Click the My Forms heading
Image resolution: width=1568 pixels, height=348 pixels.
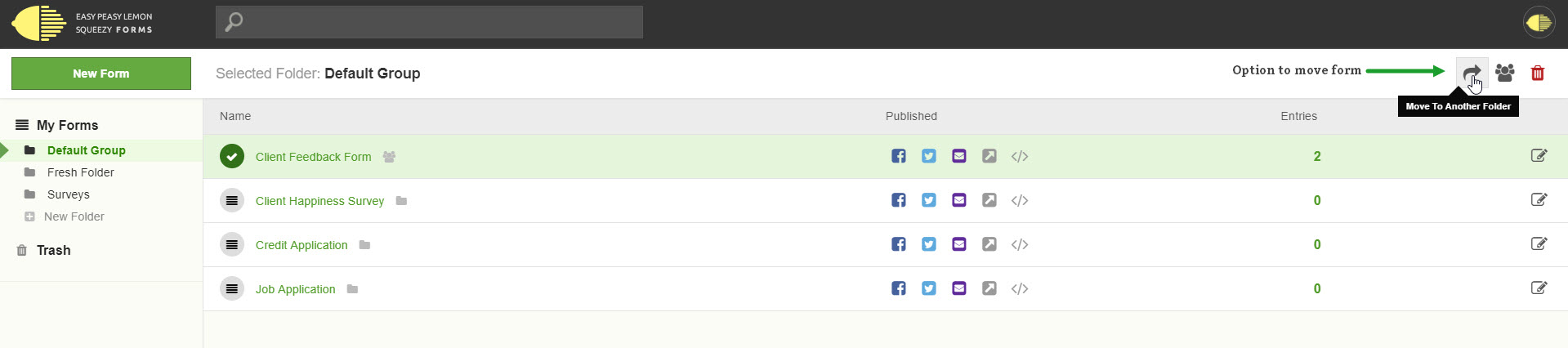67,125
